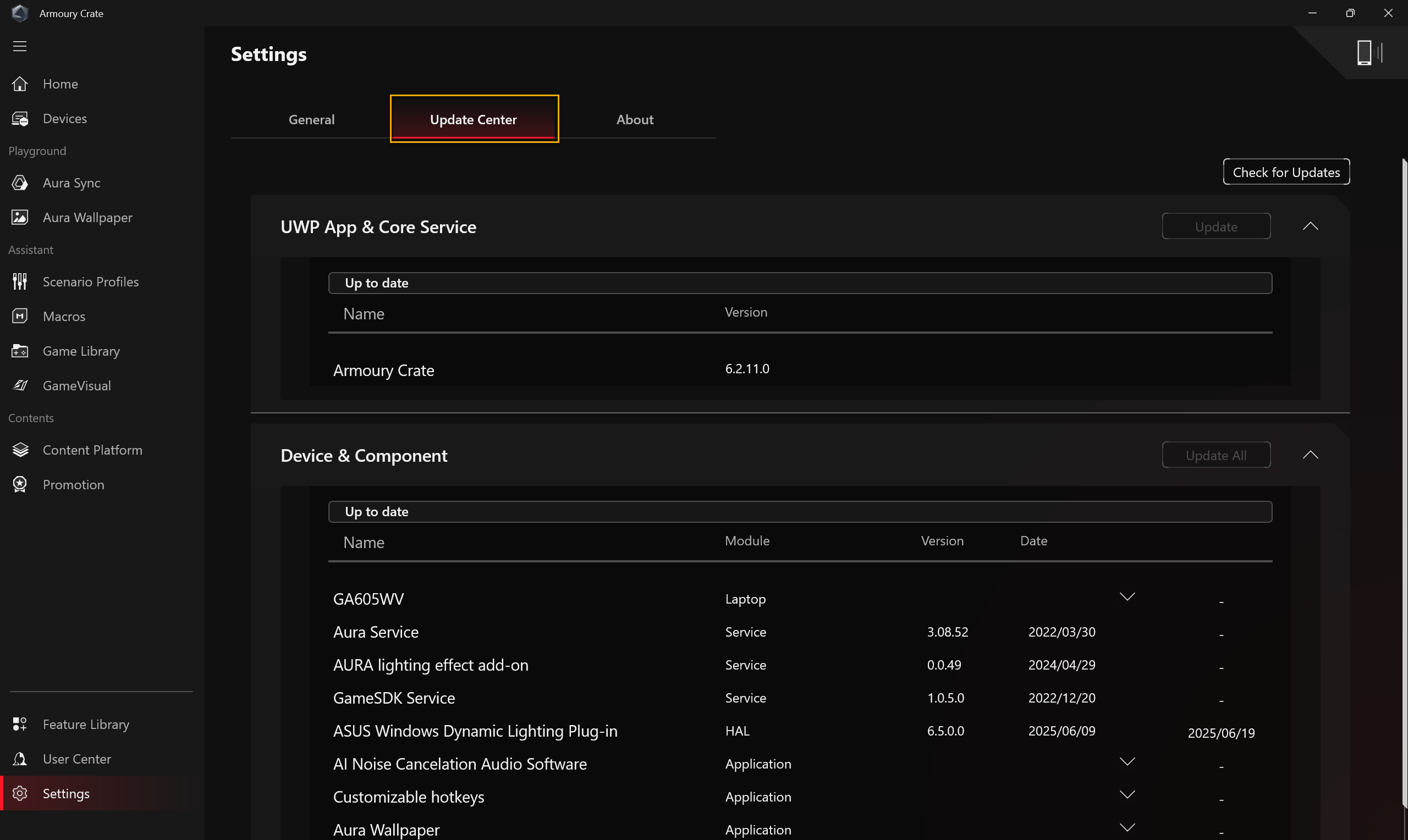Expand the Customizable hotkeys row chevron
This screenshot has width=1408, height=840.
[1127, 795]
